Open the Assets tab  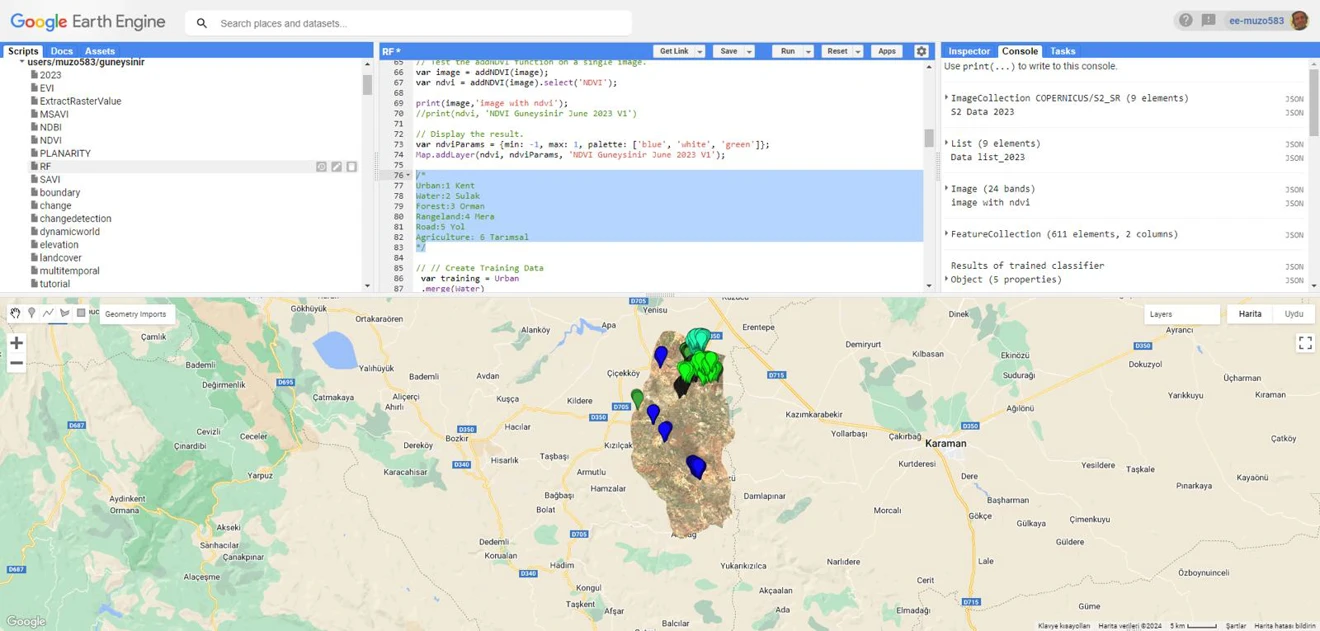pyautogui.click(x=100, y=51)
